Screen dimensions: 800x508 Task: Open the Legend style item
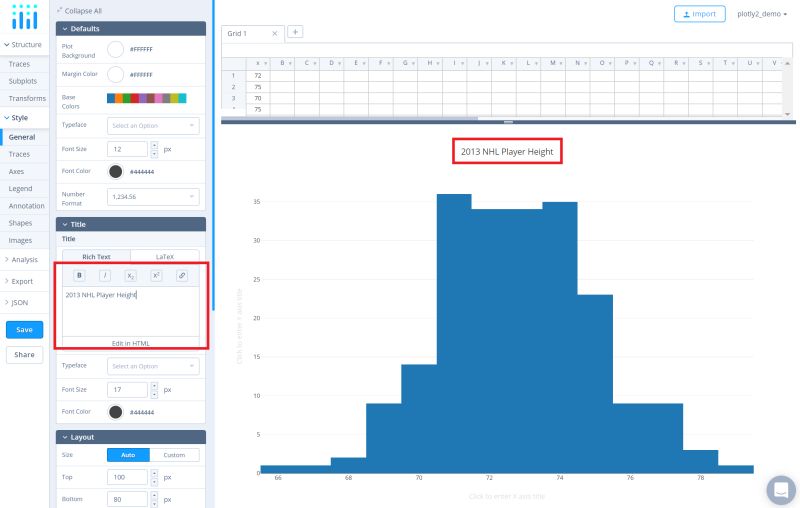coord(20,189)
